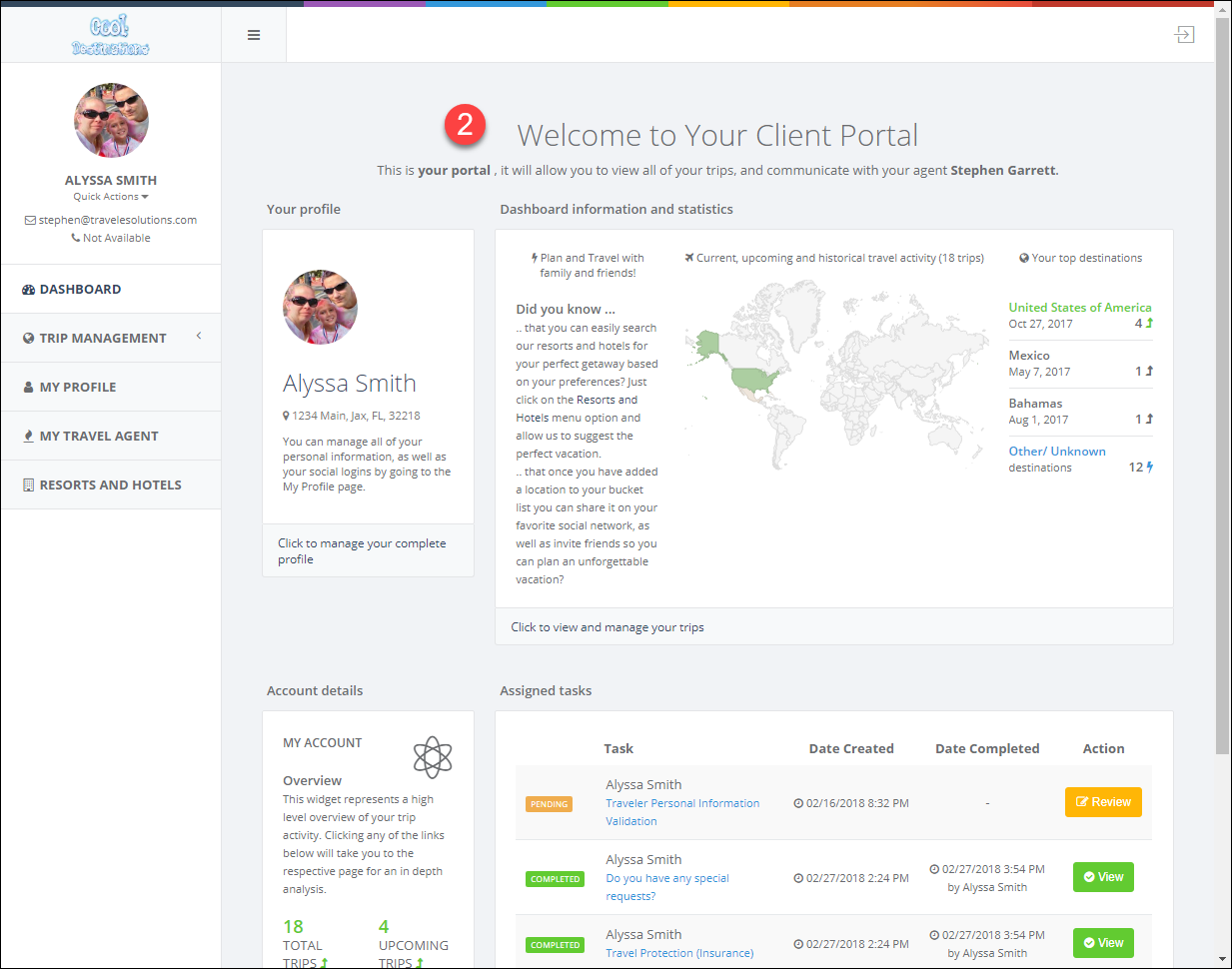1232x969 pixels.
Task: Click the page vertical scrollbar thumb
Action: 1223,380
